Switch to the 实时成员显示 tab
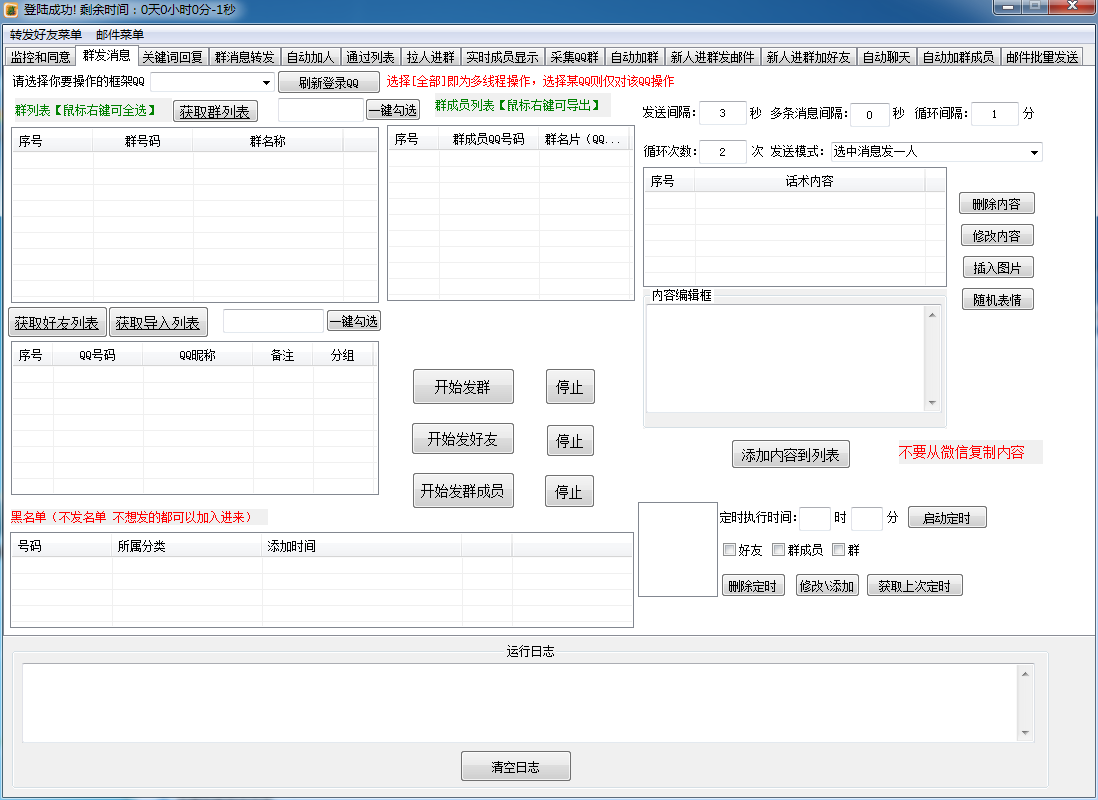The height and width of the screenshot is (800, 1098). pos(502,57)
